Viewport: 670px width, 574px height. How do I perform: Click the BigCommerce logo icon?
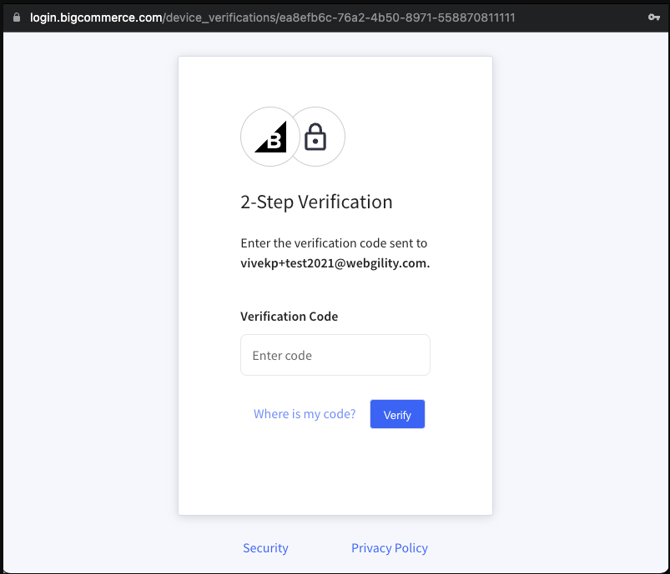pyautogui.click(x=270, y=137)
